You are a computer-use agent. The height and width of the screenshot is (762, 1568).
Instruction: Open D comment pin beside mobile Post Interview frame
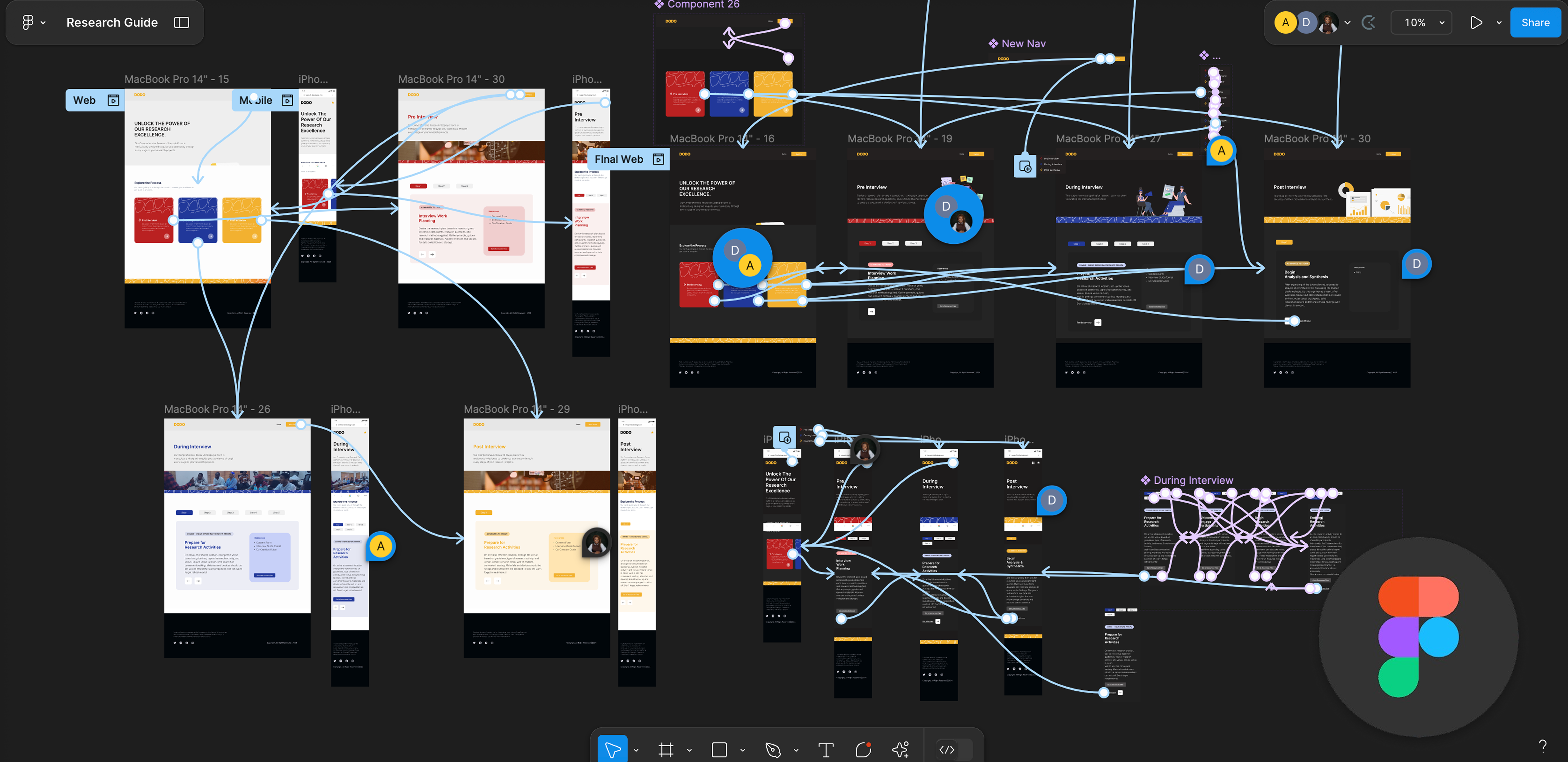point(1051,500)
